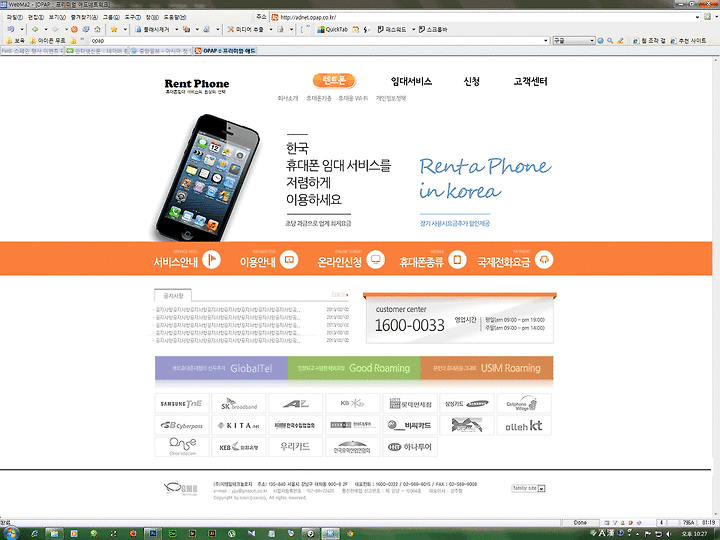The height and width of the screenshot is (540, 720).
Task: Switch to the OPAP 프리미엄 애드 tab
Action: tap(225, 51)
